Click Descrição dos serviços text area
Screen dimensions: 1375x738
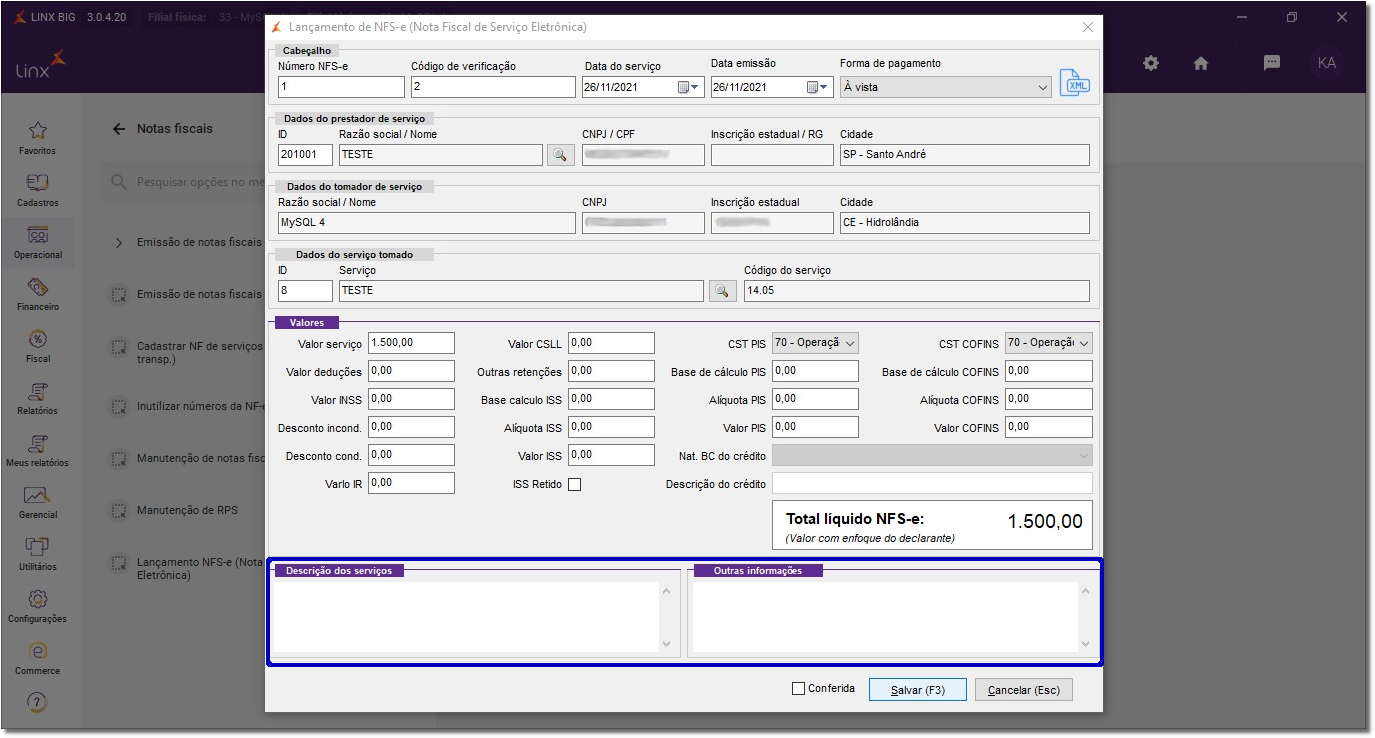[x=466, y=617]
